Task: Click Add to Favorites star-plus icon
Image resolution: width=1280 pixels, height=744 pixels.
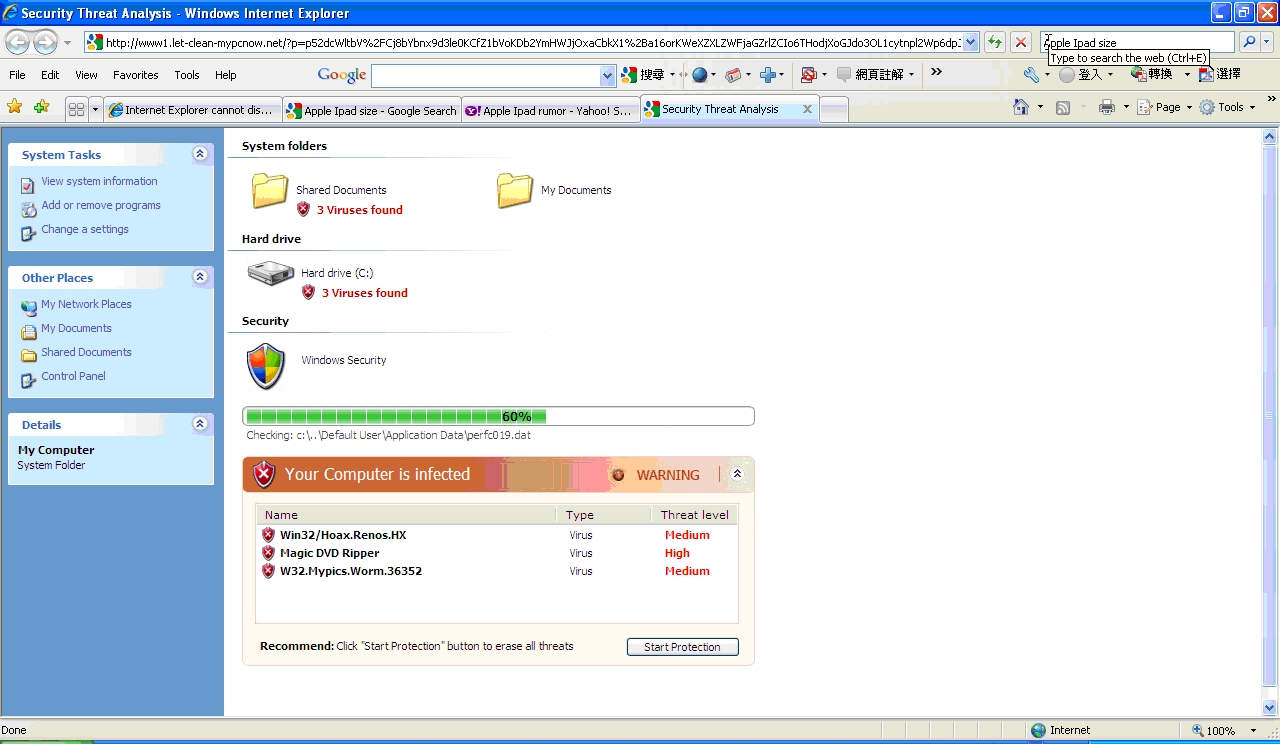Action: pyautogui.click(x=41, y=107)
